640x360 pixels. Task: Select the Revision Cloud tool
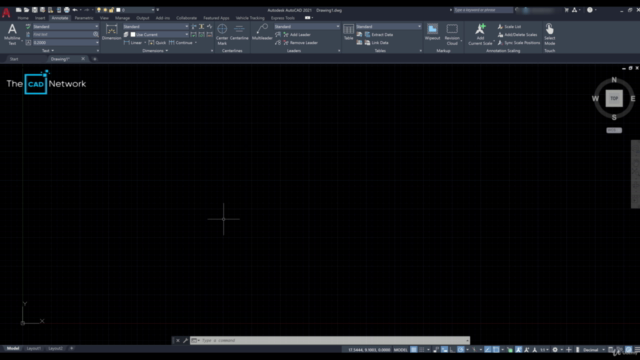pyautogui.click(x=452, y=34)
